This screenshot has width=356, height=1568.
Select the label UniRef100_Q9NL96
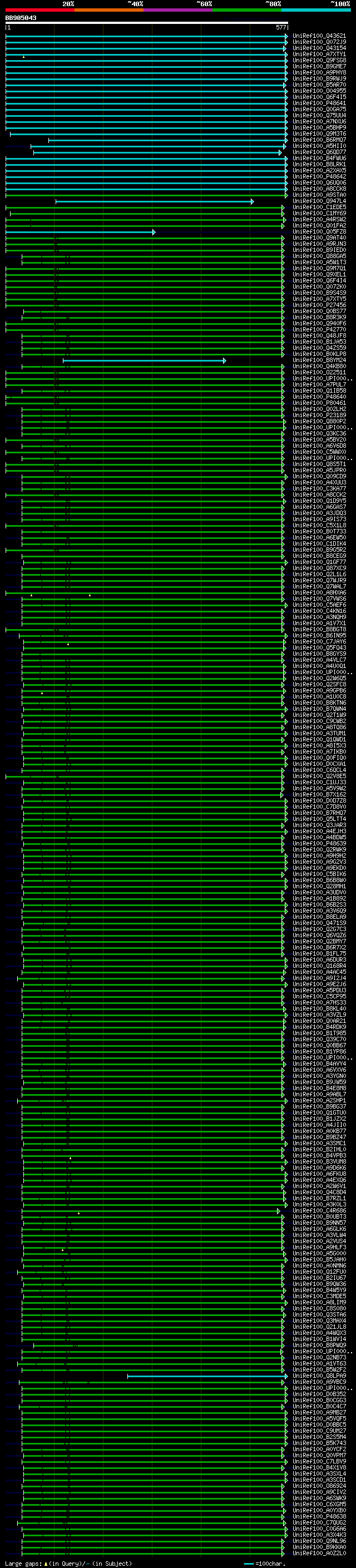click(x=319, y=1541)
